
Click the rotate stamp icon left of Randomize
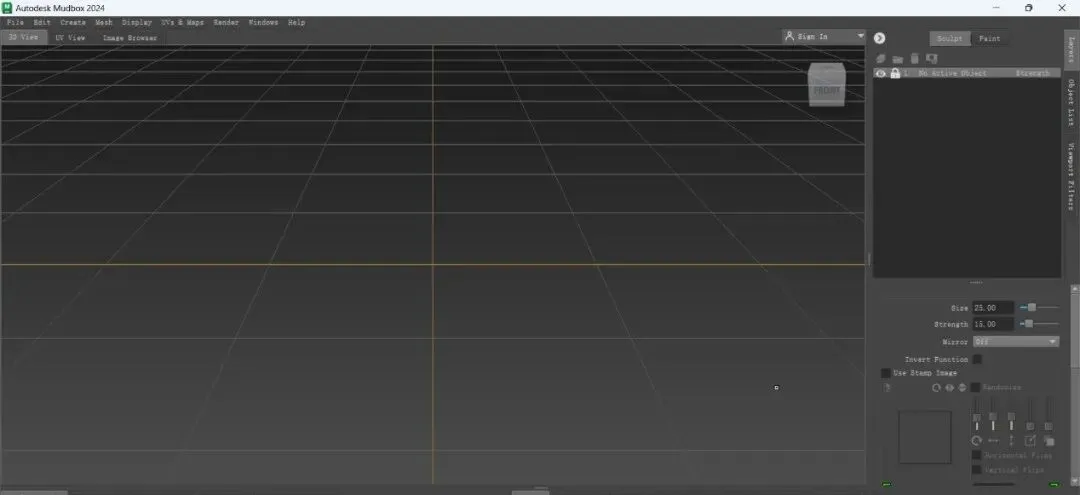click(x=936, y=388)
